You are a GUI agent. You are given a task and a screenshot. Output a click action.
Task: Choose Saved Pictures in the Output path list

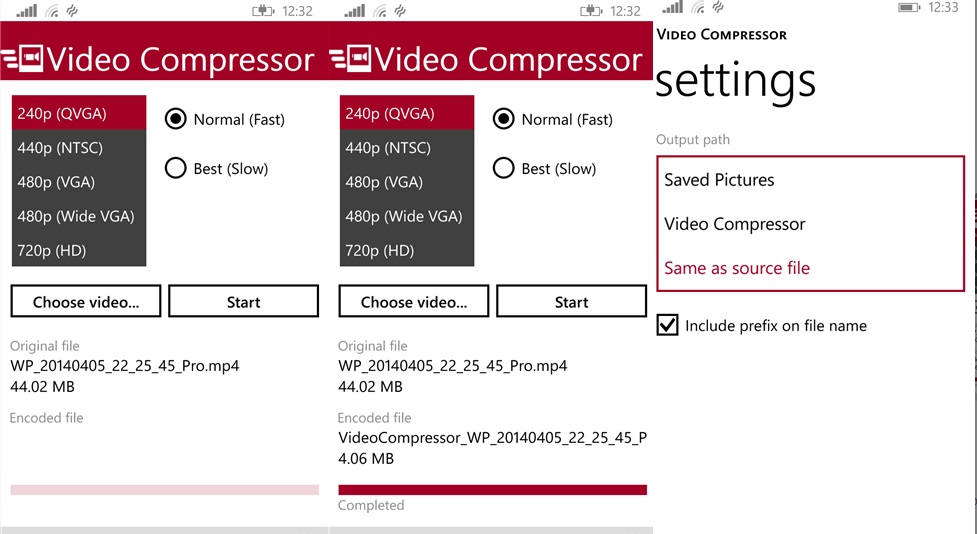[719, 180]
